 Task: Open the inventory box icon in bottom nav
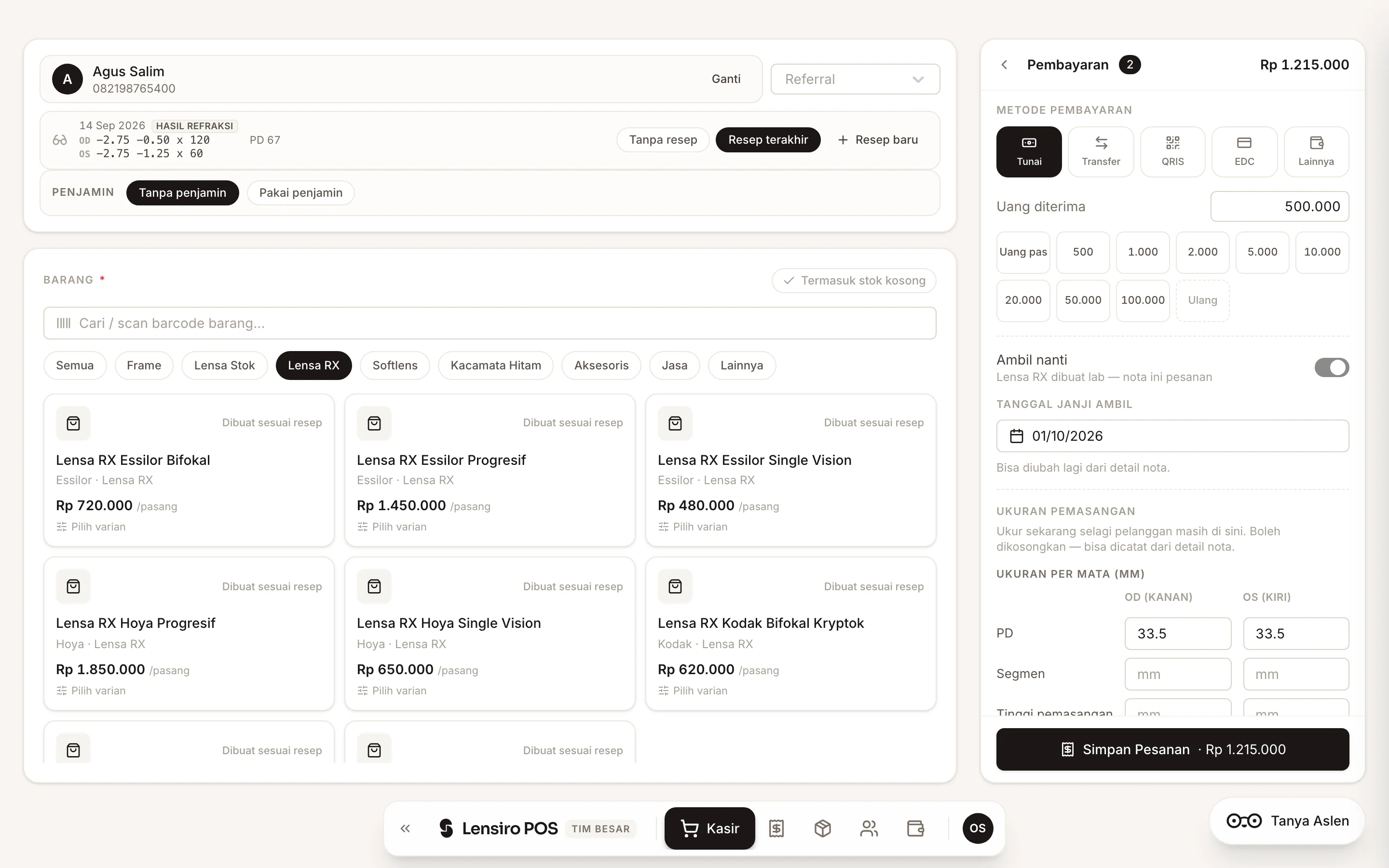tap(822, 828)
